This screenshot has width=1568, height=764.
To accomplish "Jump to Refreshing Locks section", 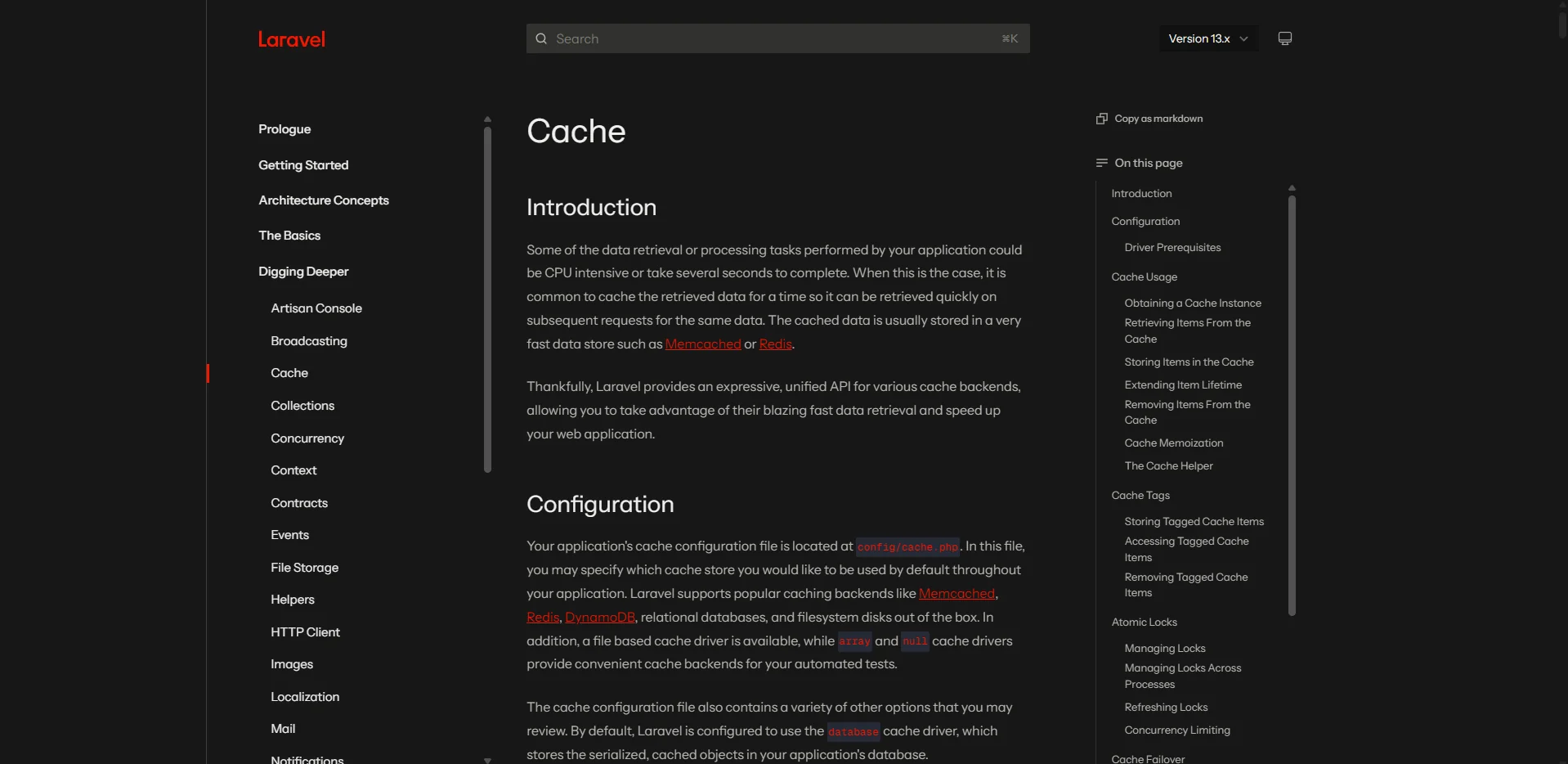I will tap(1166, 708).
